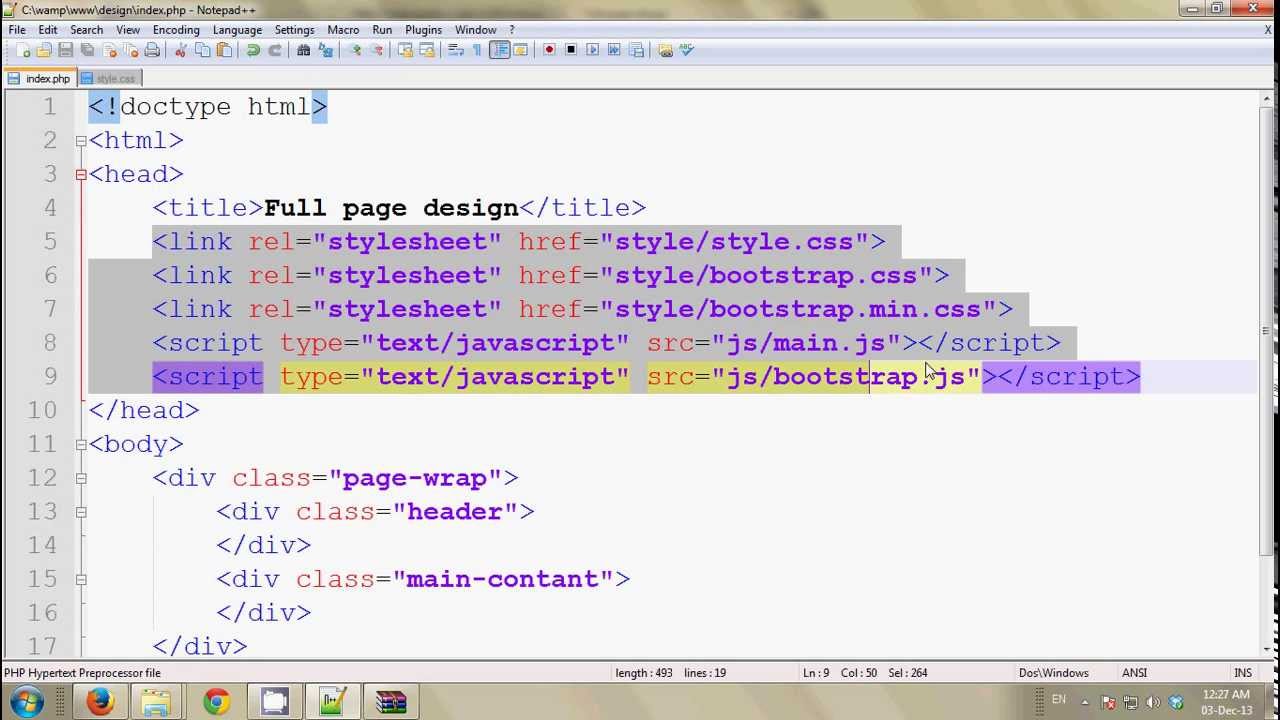
Task: Switch to the style.css tab
Action: pyautogui.click(x=109, y=78)
